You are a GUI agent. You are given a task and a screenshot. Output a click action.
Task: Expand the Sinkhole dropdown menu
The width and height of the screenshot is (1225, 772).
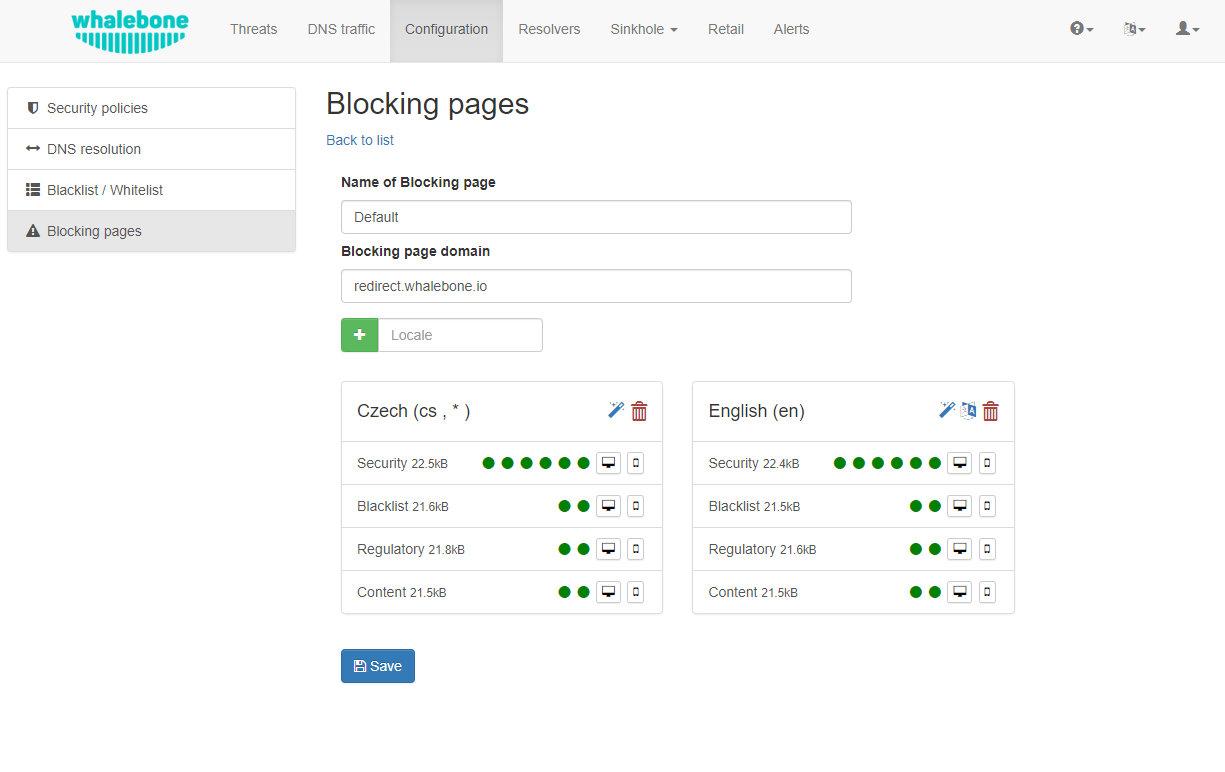coord(644,29)
